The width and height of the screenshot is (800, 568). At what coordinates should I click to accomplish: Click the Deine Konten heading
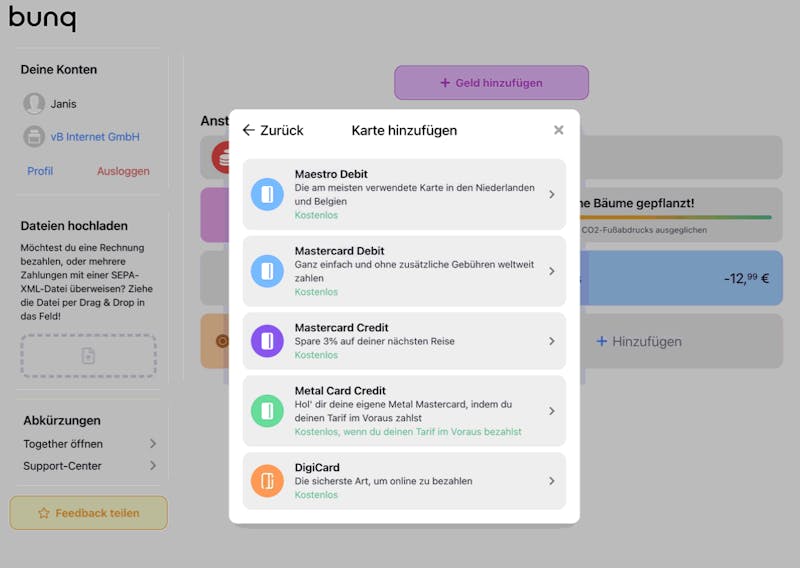coord(59,69)
